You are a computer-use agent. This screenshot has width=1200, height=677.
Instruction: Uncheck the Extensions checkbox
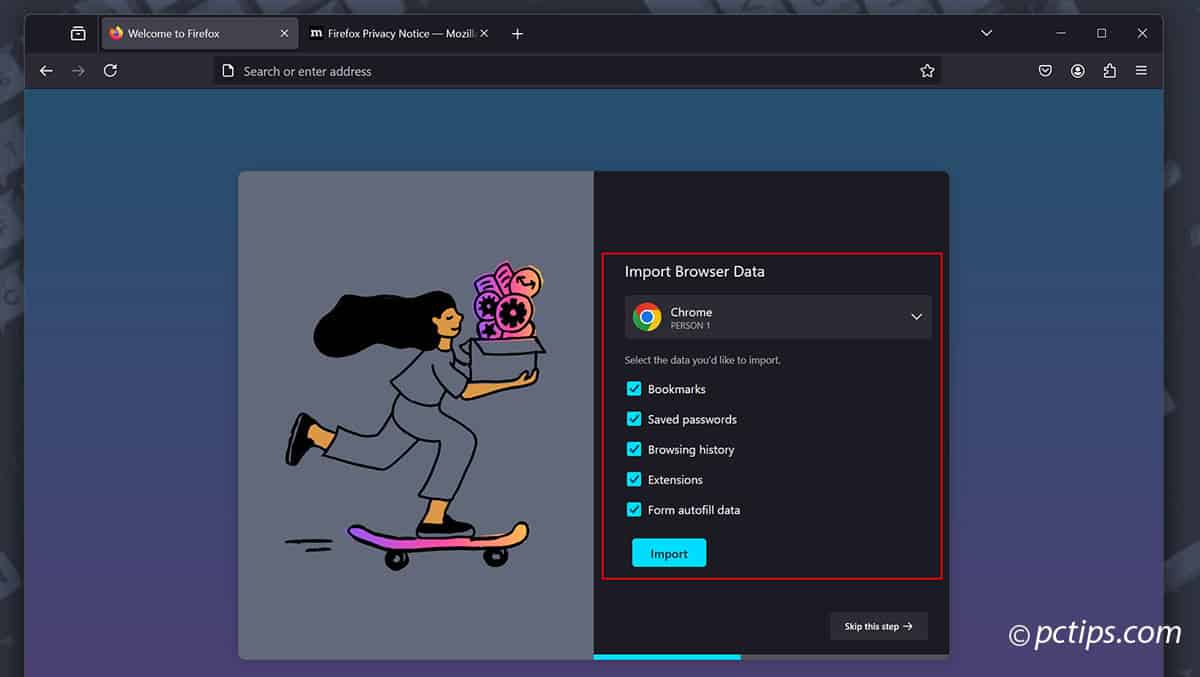(x=634, y=479)
